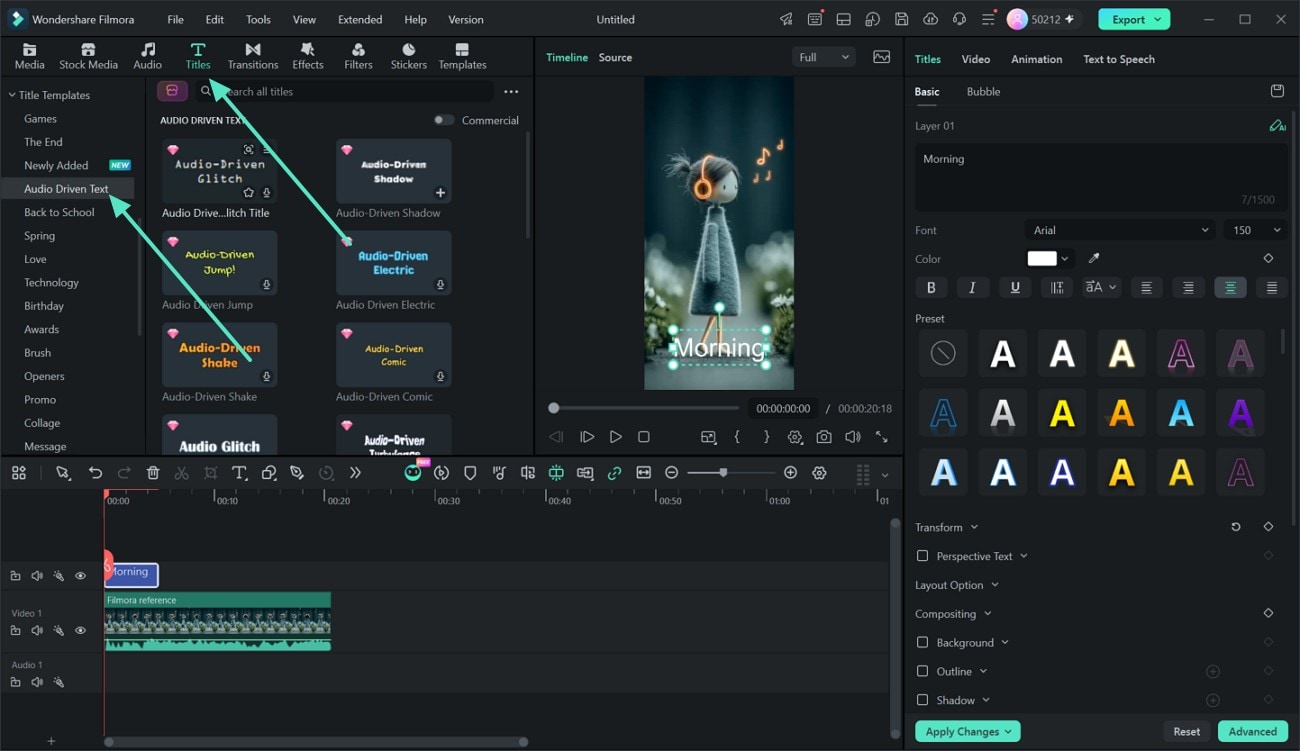
Task: Select the text tool in timeline toolbar
Action: (239, 473)
